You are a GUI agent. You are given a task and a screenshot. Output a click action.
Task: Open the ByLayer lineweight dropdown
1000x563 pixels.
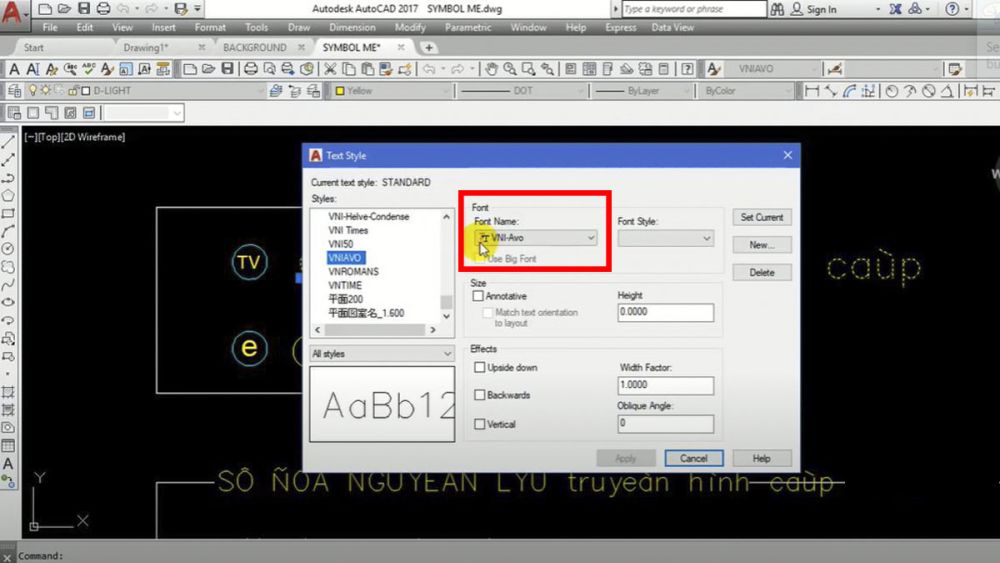pos(643,91)
